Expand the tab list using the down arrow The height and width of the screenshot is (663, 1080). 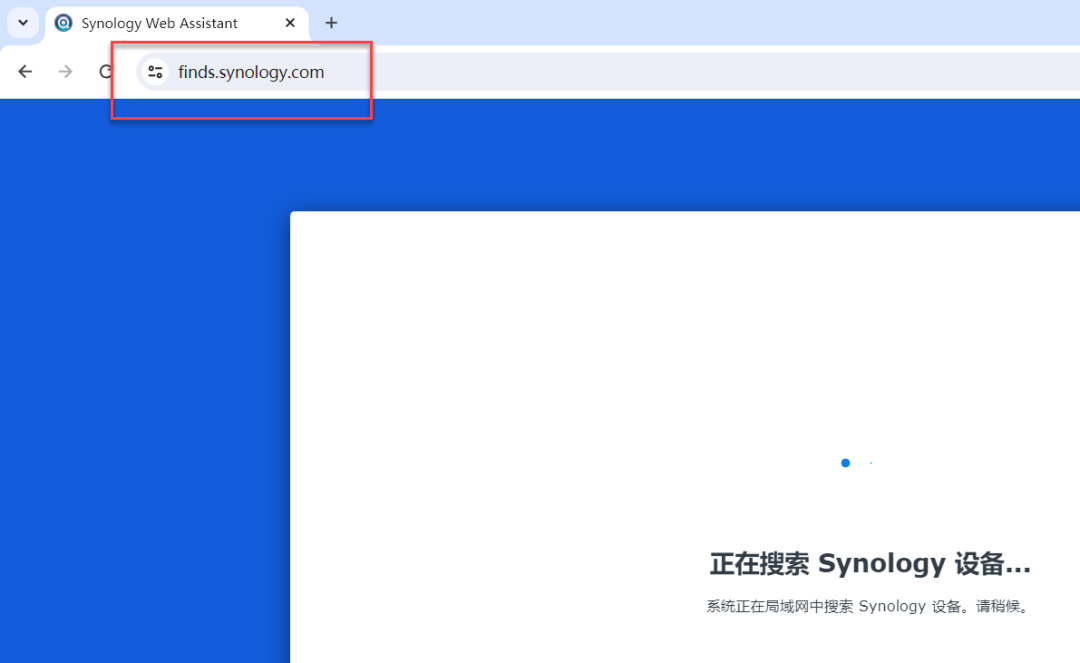[22, 22]
